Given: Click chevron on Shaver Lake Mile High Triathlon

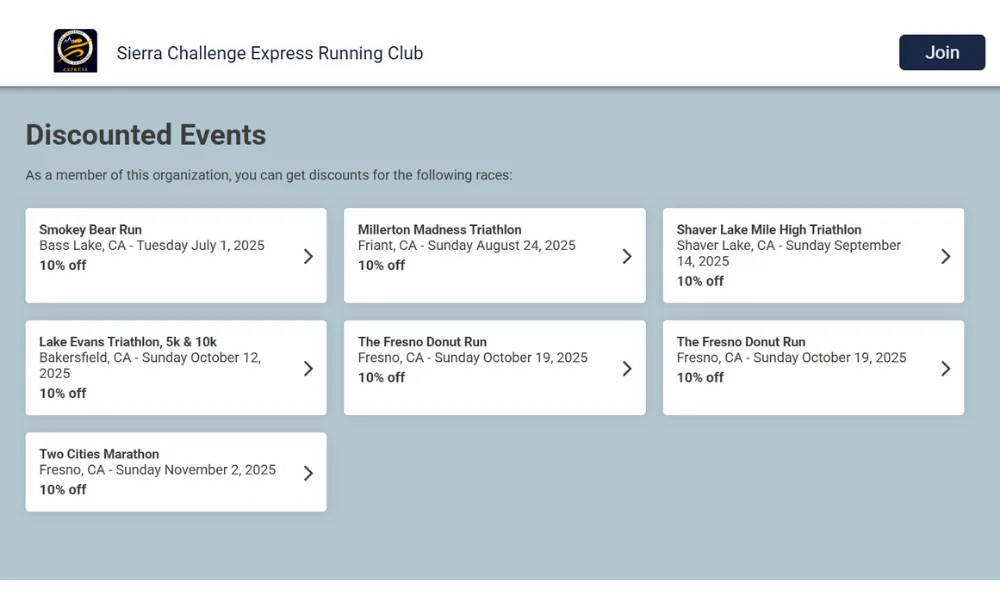Looking at the screenshot, I should tap(946, 256).
